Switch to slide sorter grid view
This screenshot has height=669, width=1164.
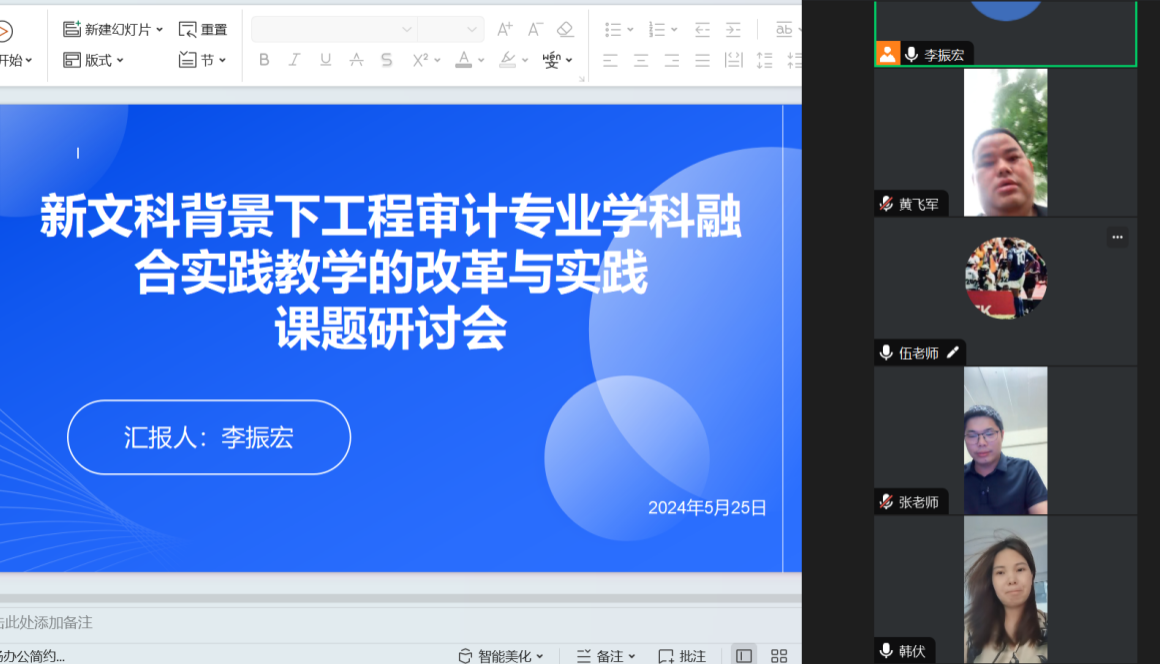[779, 656]
